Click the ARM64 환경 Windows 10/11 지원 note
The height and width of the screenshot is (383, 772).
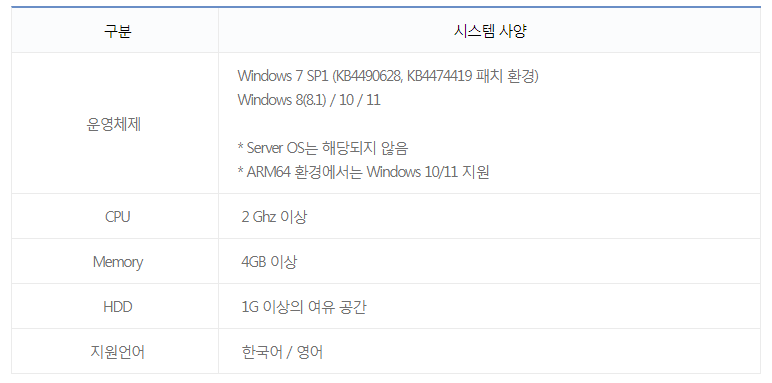tap(363, 172)
